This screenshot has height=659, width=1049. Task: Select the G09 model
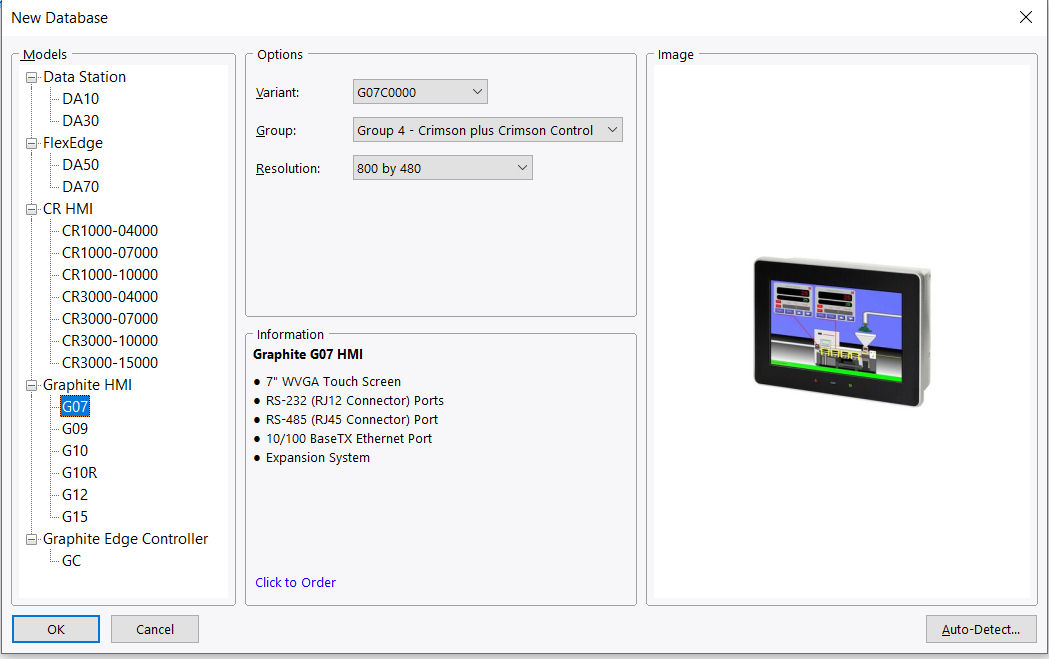75,429
